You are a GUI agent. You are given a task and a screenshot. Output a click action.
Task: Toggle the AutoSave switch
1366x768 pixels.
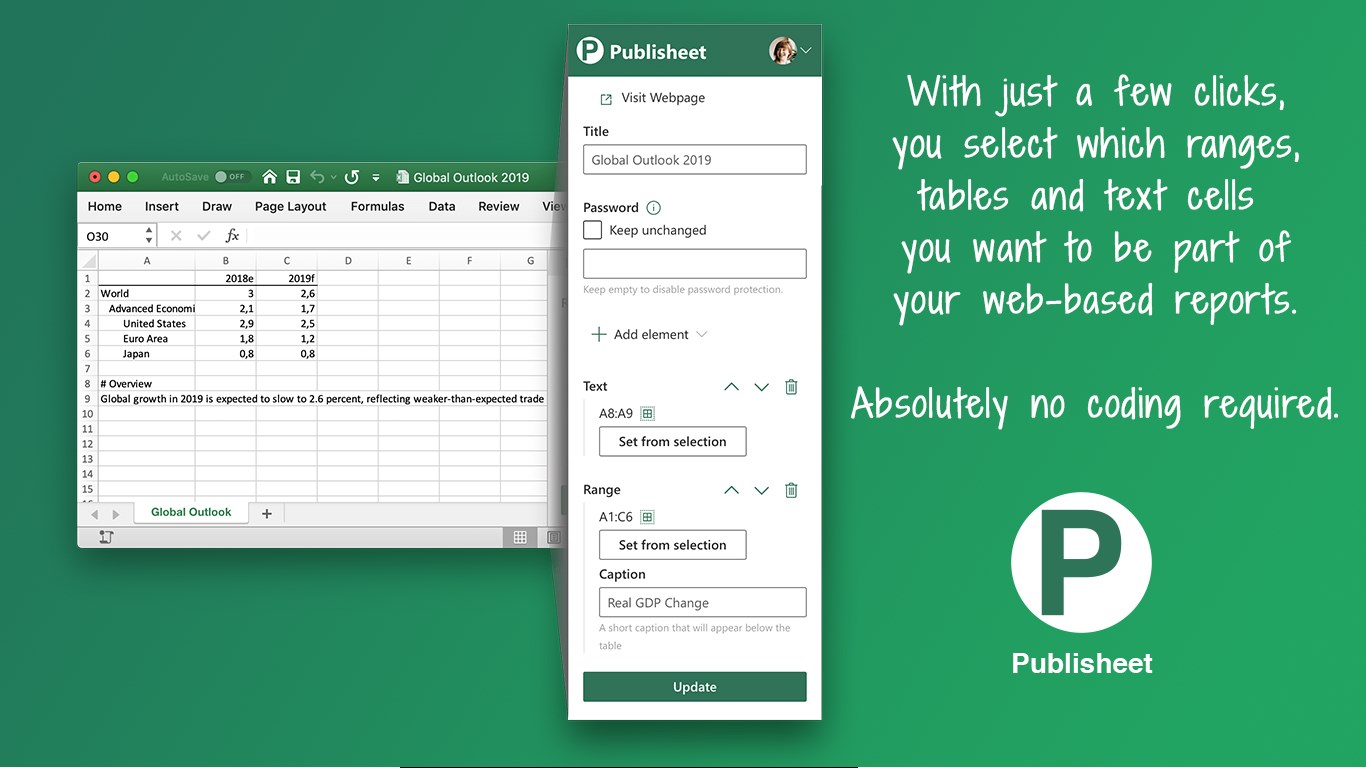click(232, 177)
